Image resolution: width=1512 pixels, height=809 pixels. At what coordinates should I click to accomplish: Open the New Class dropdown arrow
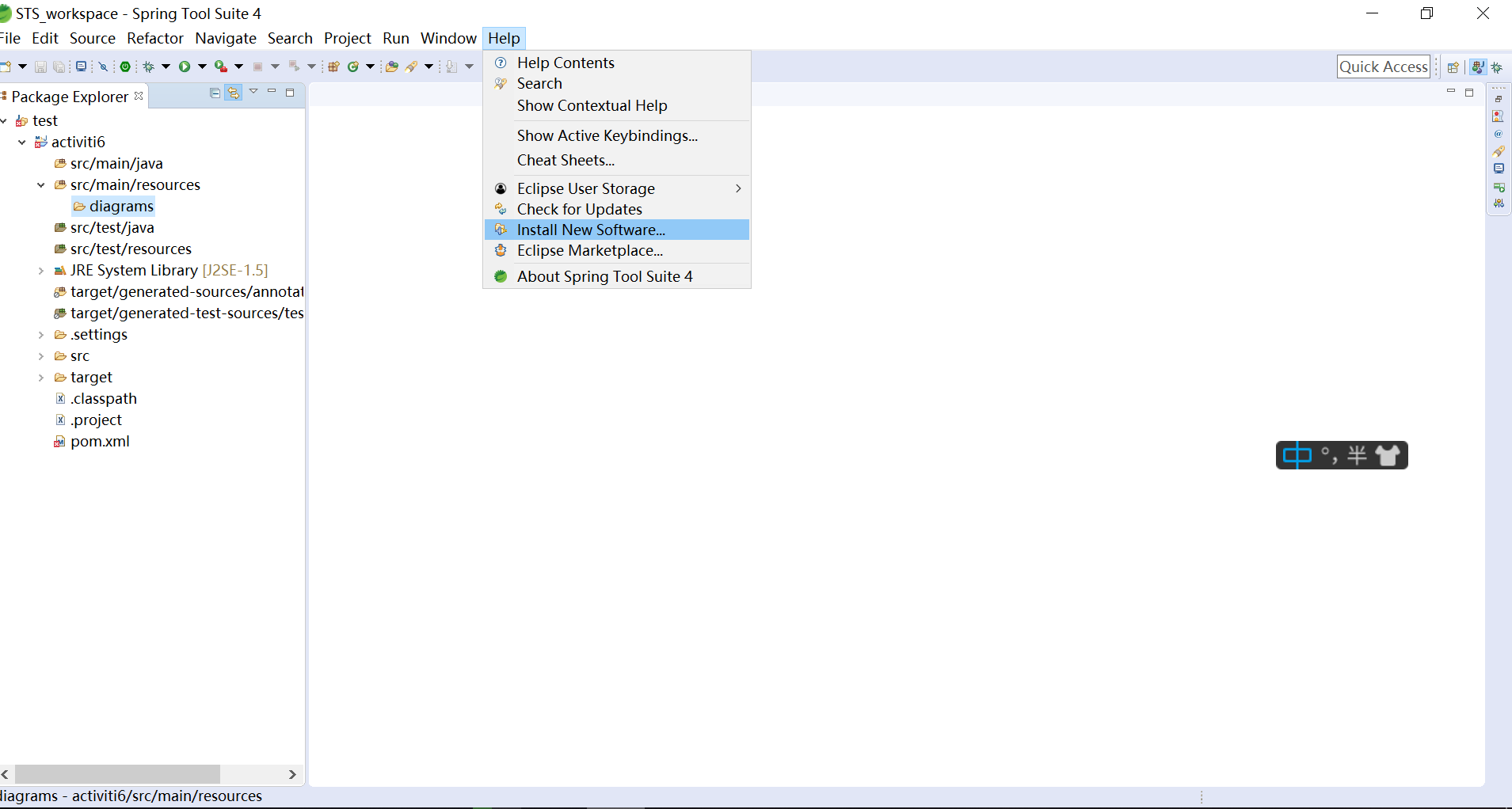(x=370, y=66)
